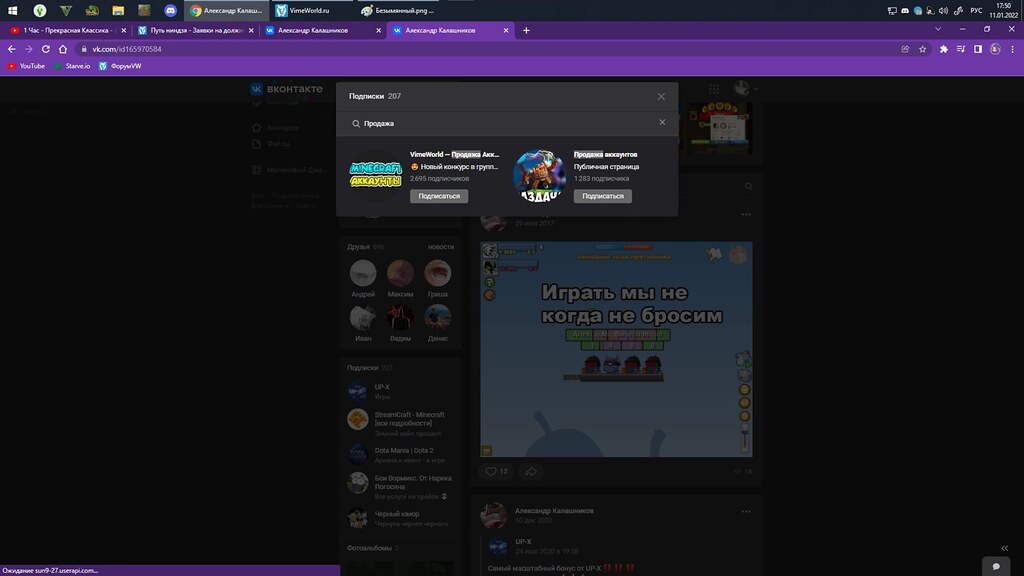Open the Minecraft Аккаунты group avatar
The image size is (1024, 576).
tap(375, 176)
